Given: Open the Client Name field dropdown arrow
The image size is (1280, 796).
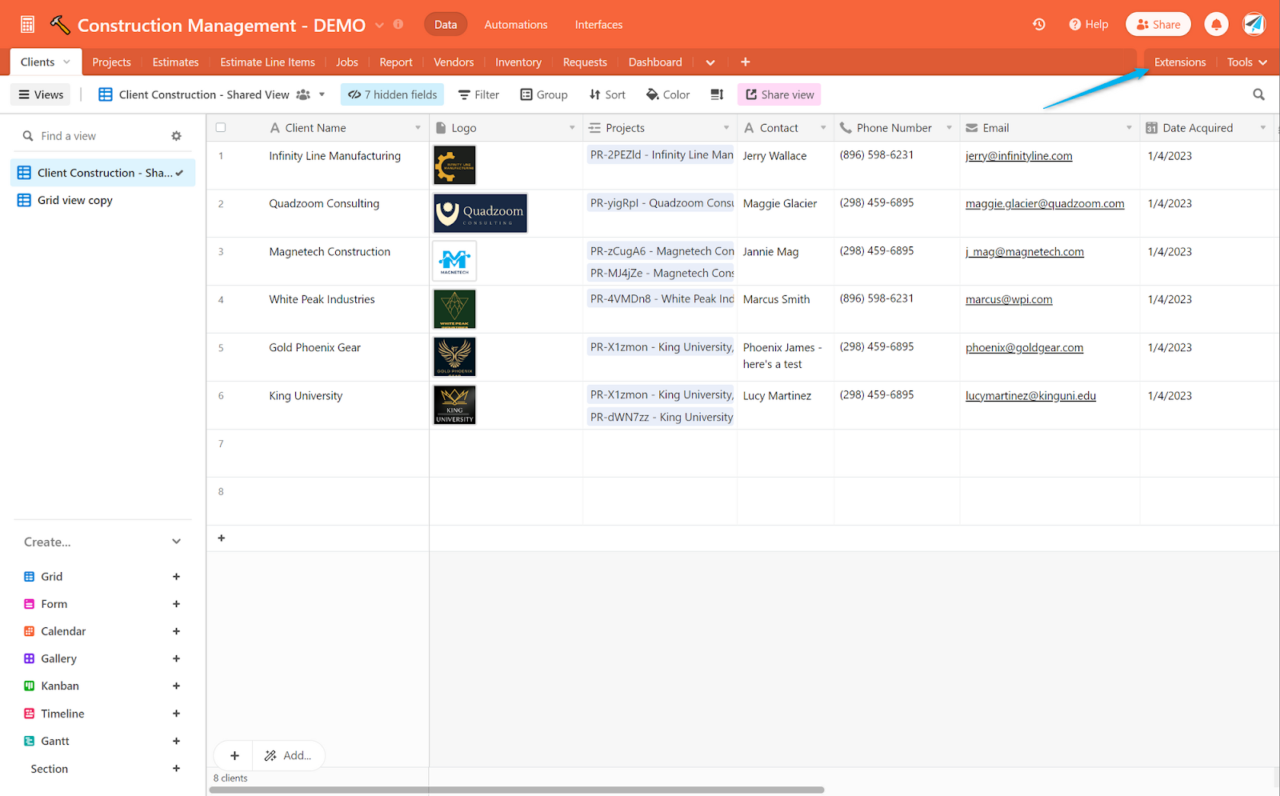Looking at the screenshot, I should [x=419, y=128].
